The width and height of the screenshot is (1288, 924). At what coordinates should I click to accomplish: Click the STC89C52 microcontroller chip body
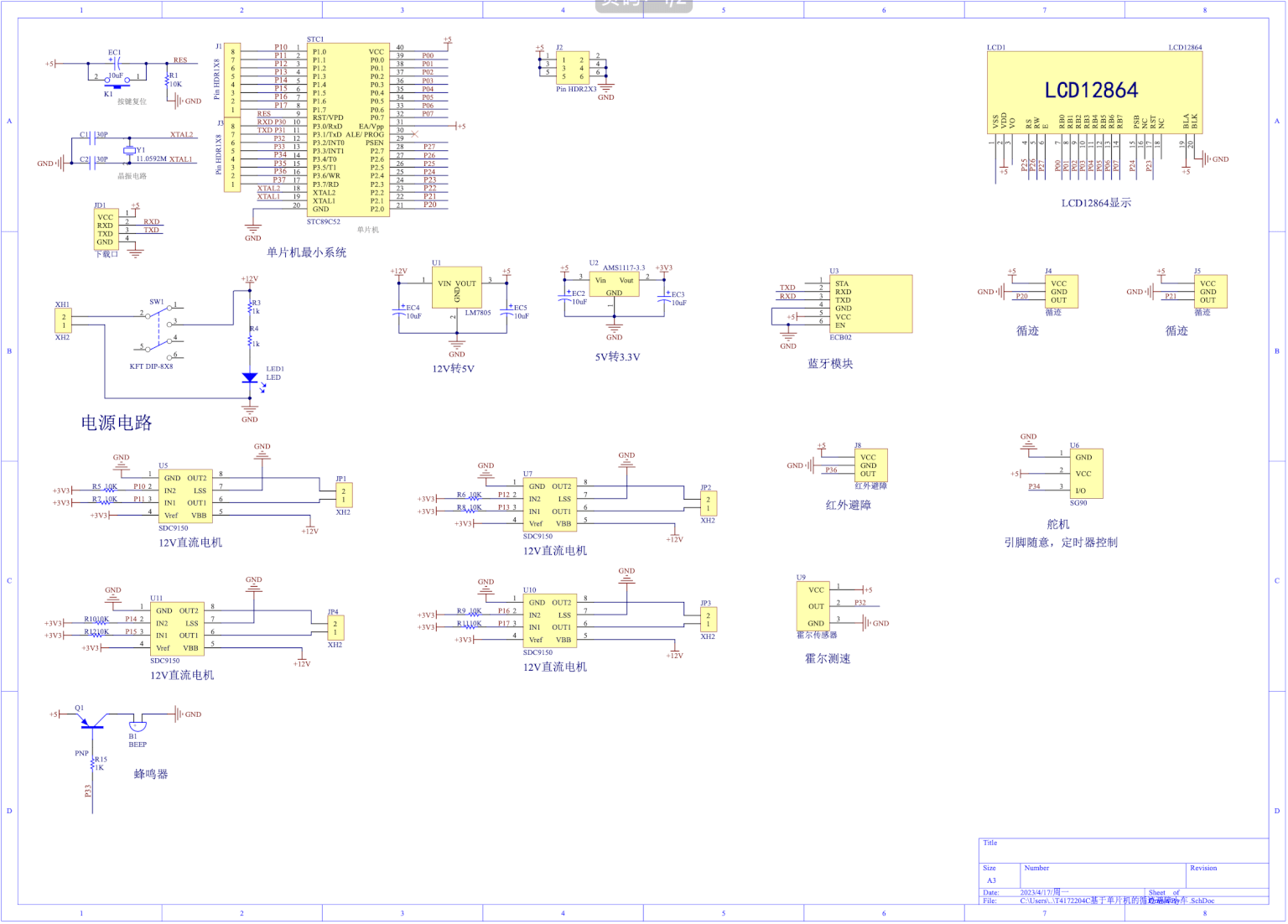pyautogui.click(x=348, y=130)
